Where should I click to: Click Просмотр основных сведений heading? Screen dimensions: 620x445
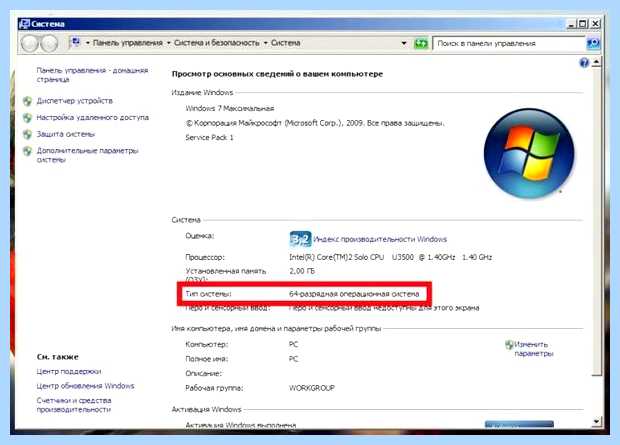[x=277, y=74]
